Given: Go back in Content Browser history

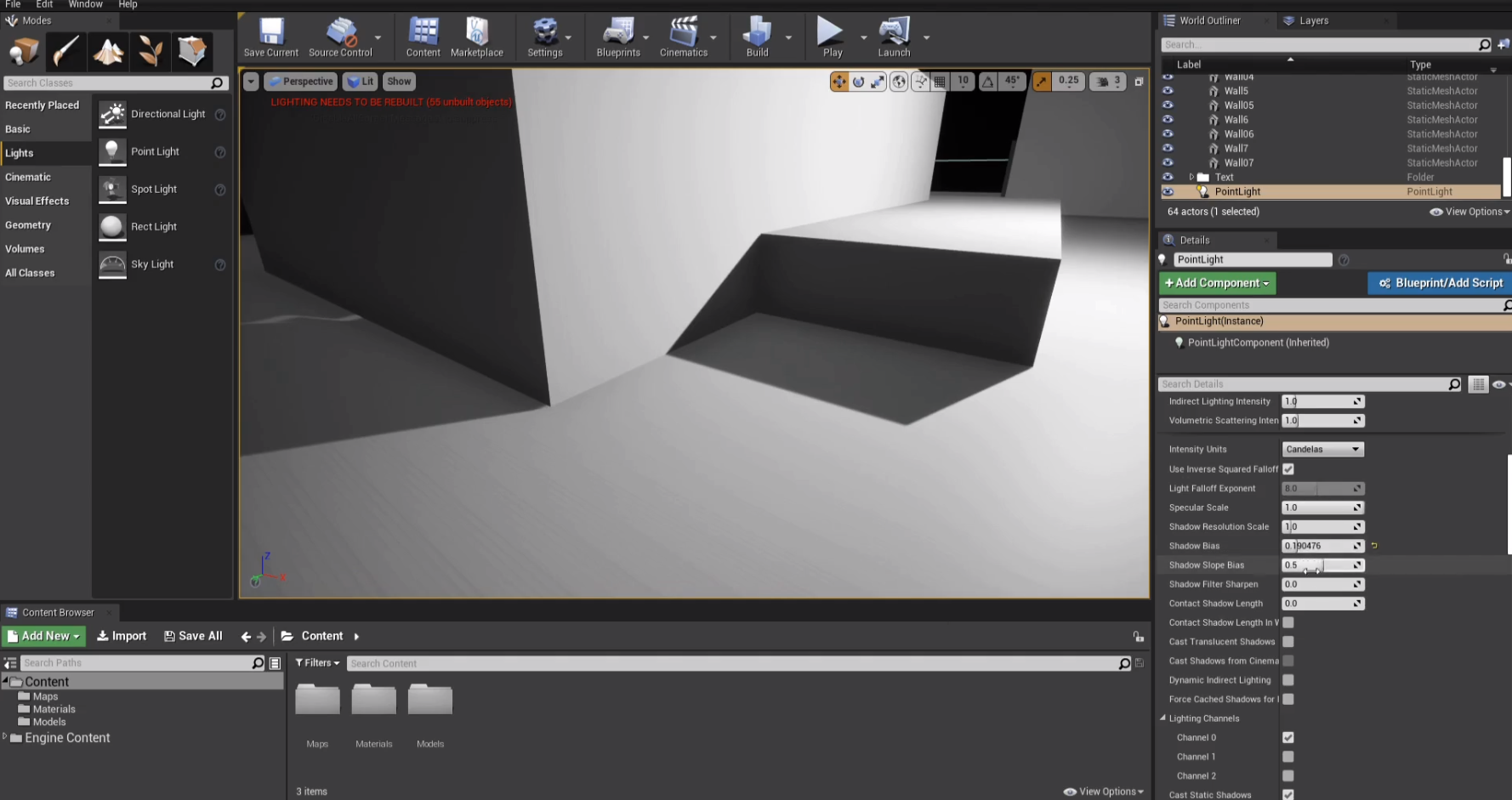Looking at the screenshot, I should (246, 636).
